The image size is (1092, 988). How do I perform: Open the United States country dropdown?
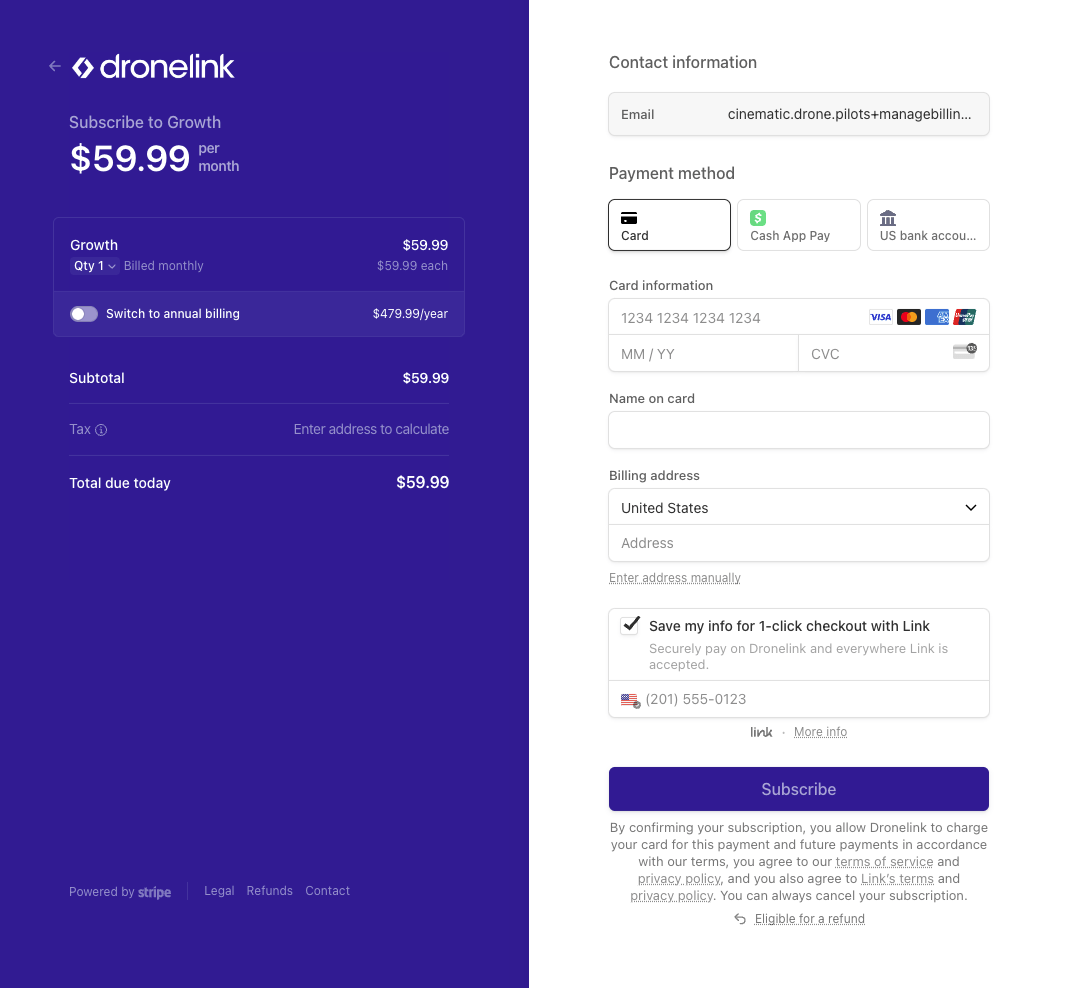coord(798,507)
